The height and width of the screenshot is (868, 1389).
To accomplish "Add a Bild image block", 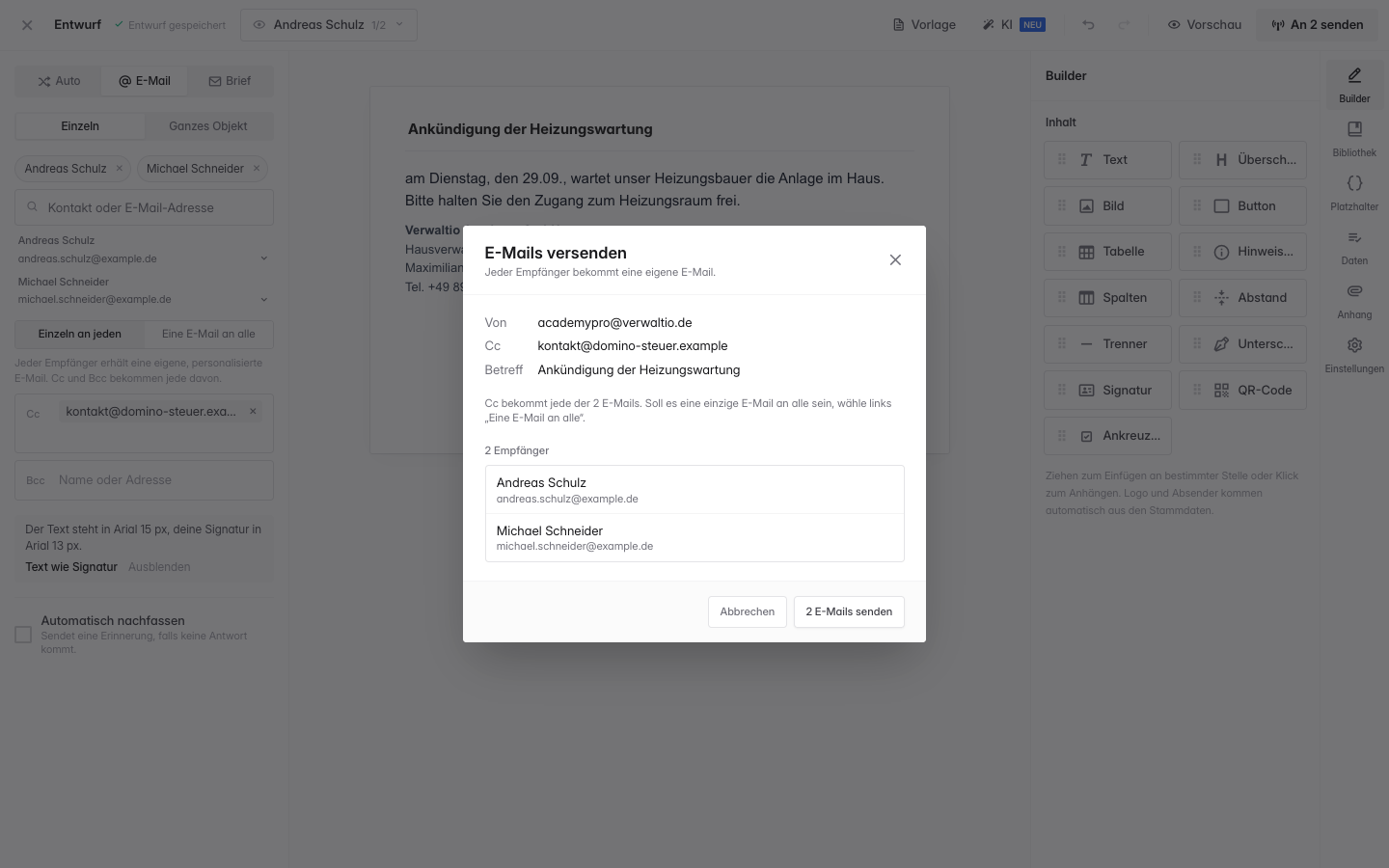I will click(1107, 206).
